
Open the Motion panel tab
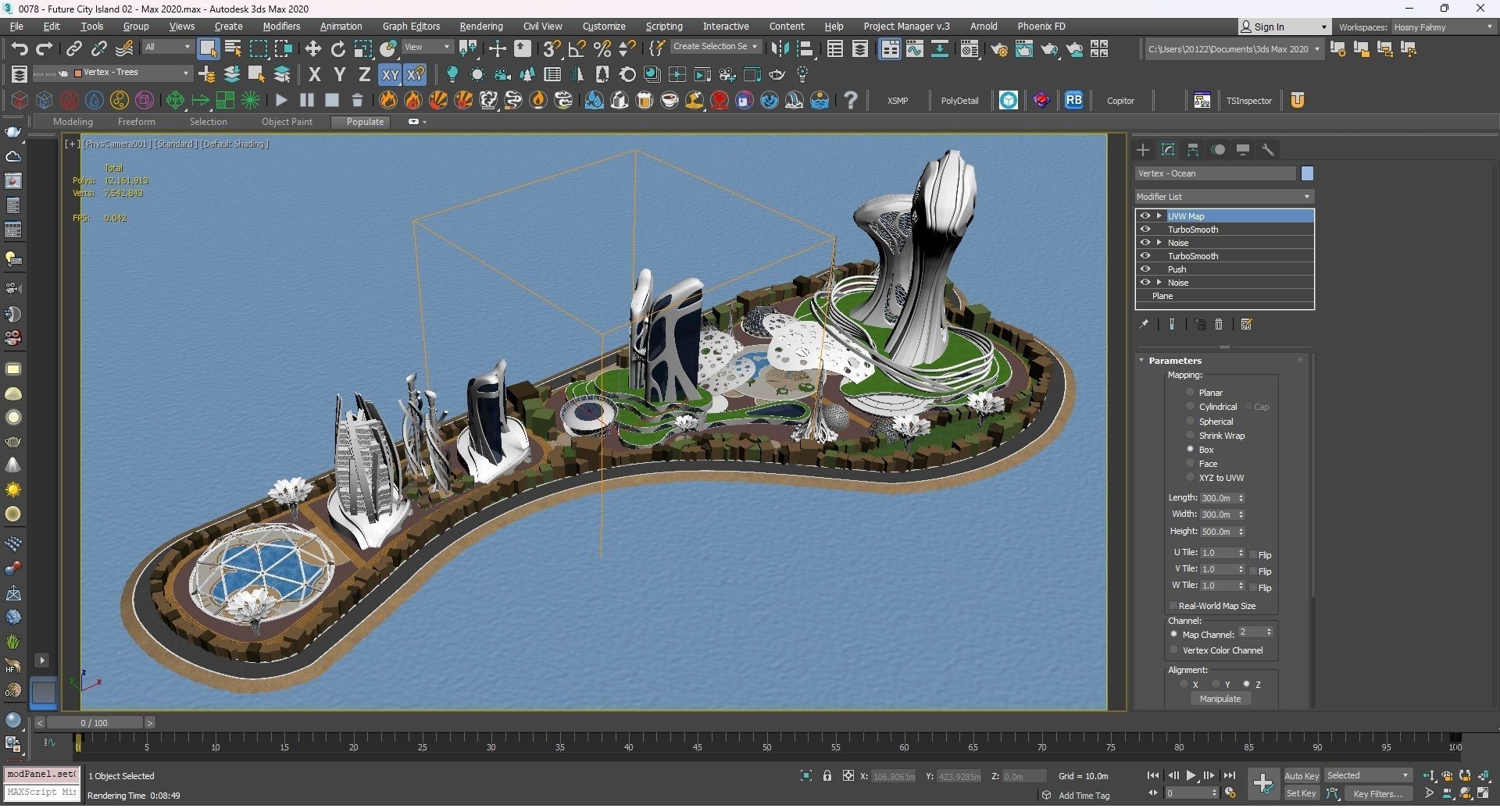[x=1218, y=150]
